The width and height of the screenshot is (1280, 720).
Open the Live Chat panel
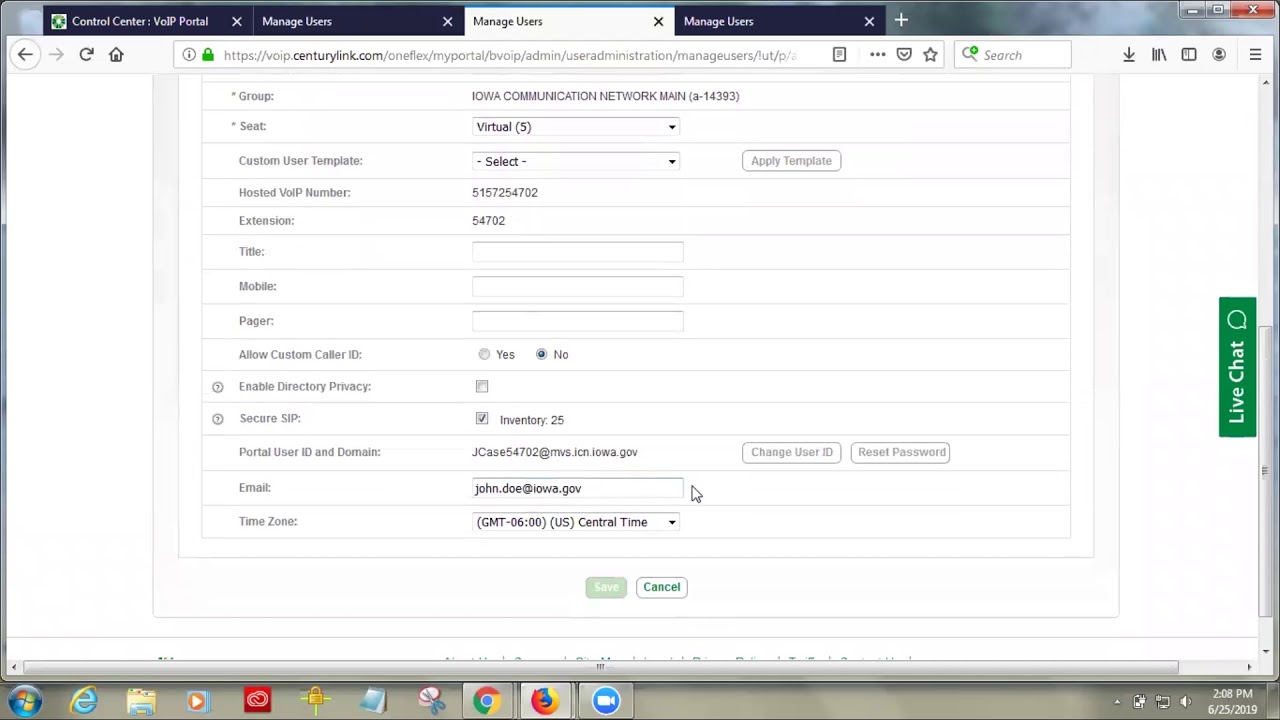click(x=1237, y=367)
